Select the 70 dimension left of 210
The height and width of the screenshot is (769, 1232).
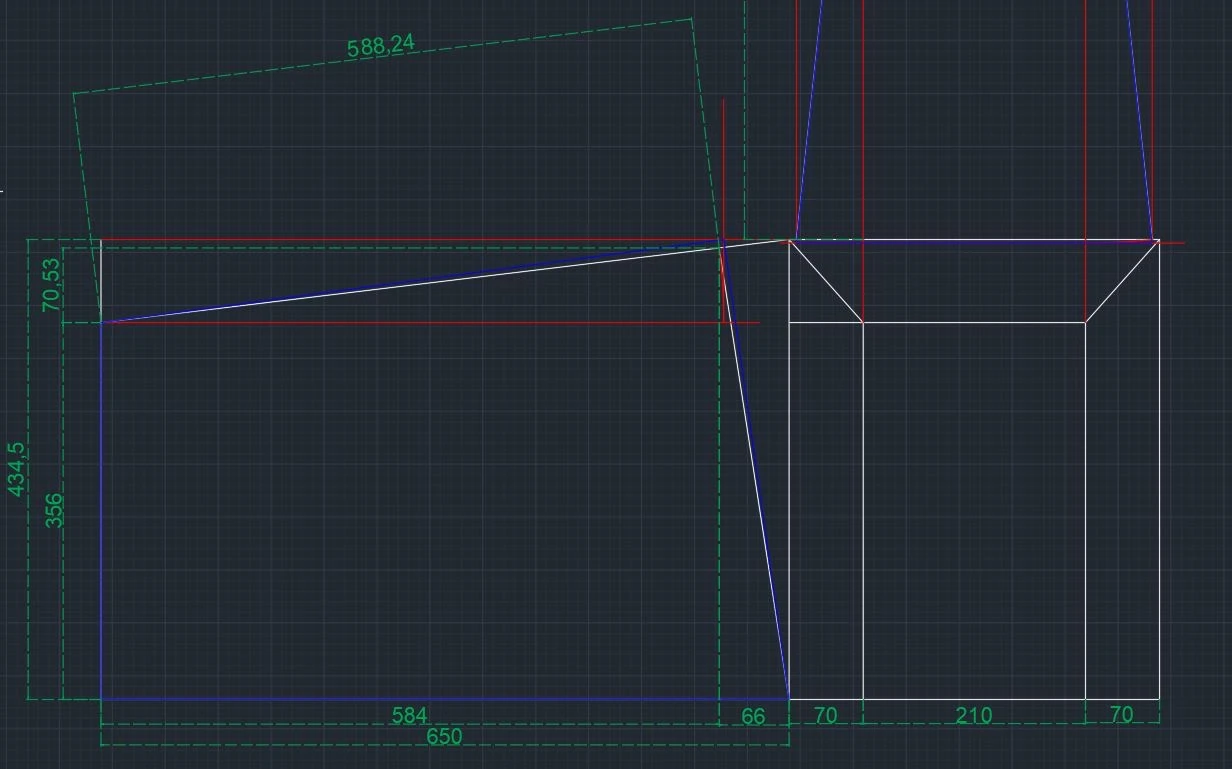click(825, 715)
